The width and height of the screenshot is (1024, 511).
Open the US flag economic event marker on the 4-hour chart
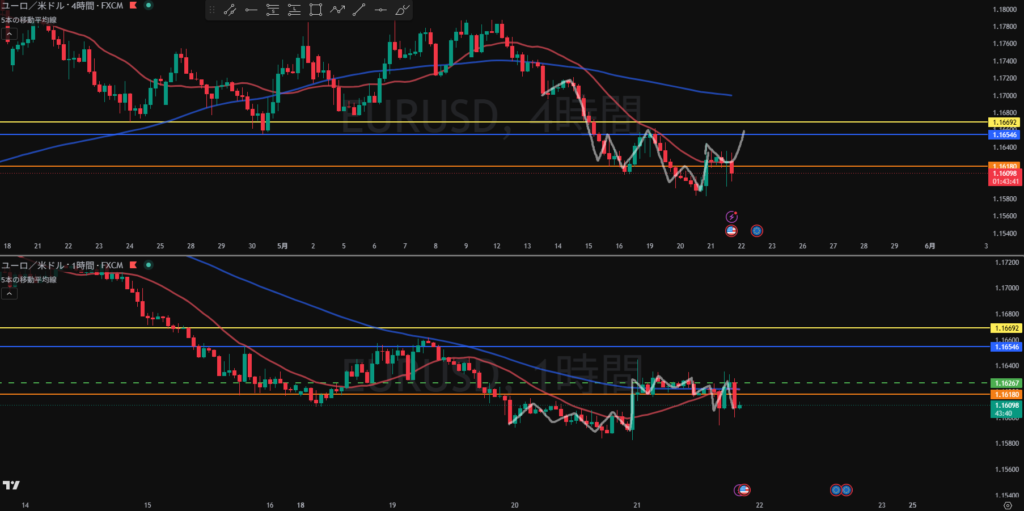tap(731, 230)
